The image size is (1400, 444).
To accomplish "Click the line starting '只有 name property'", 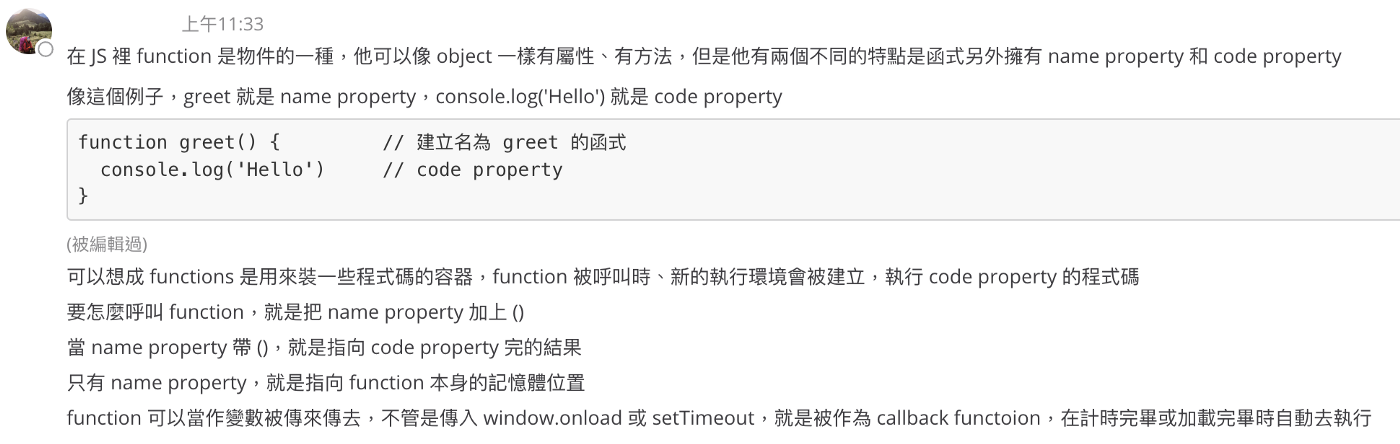I will [326, 383].
